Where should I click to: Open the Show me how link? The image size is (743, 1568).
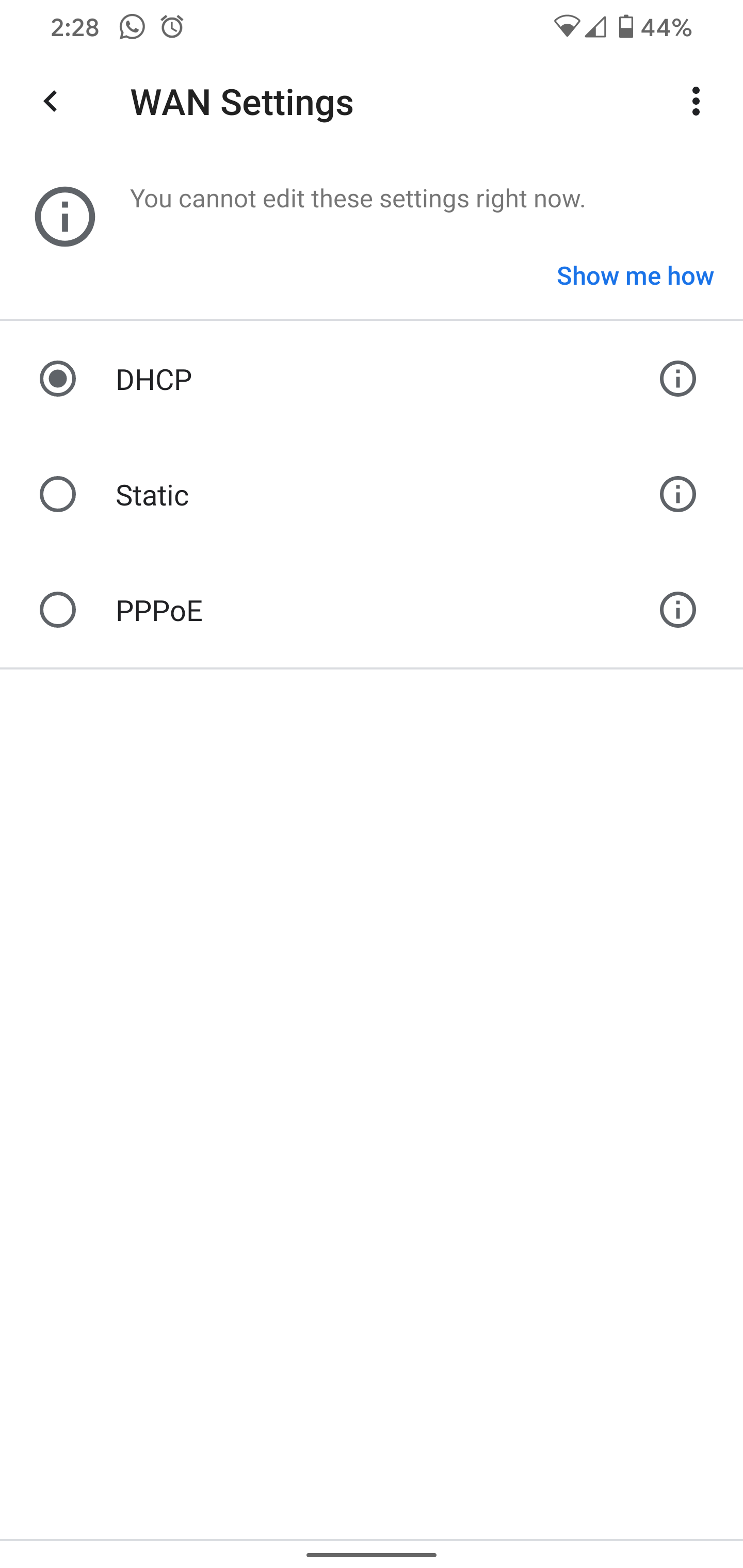pos(635,276)
